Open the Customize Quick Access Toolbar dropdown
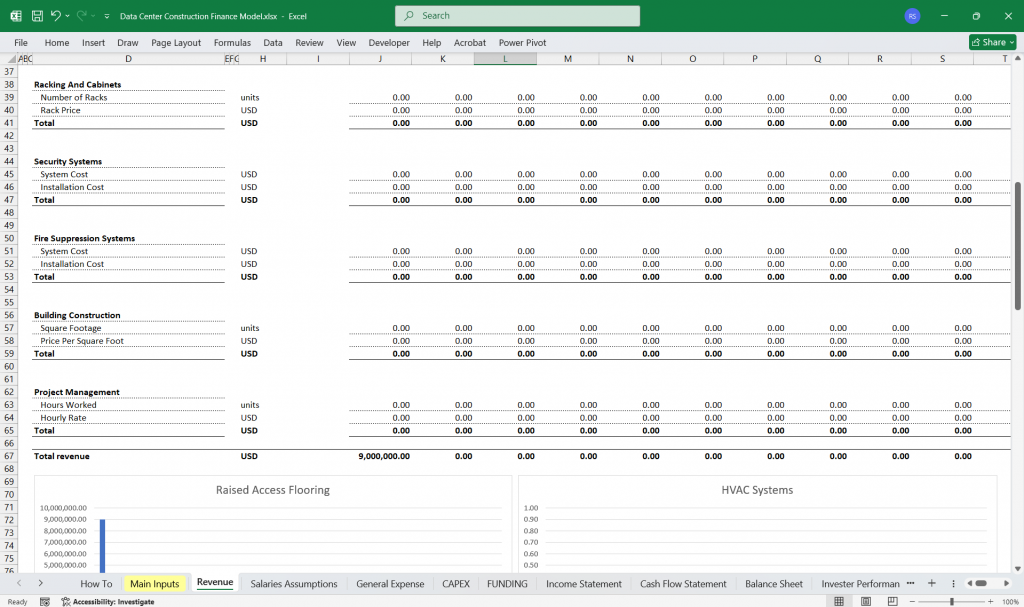 pos(107,15)
